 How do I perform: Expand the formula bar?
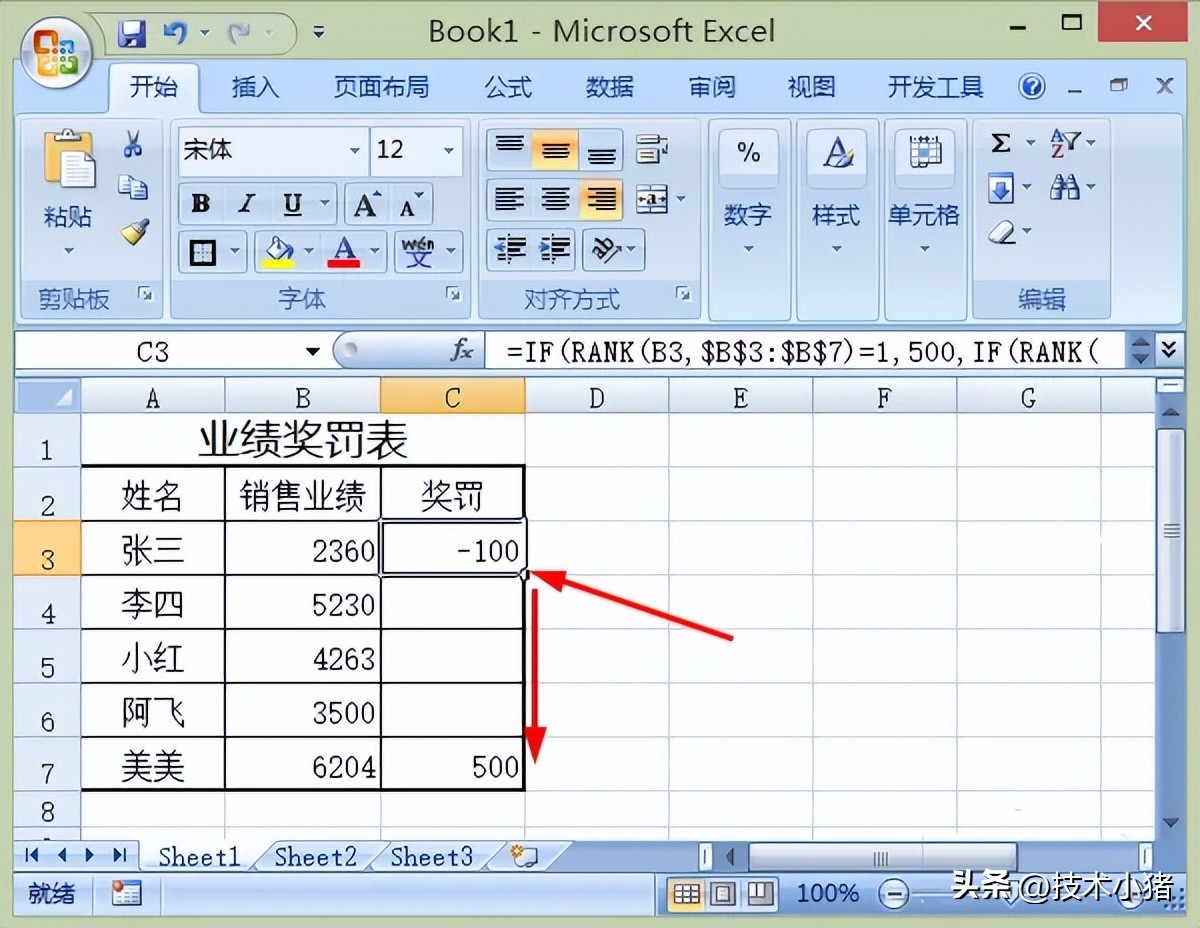point(1170,350)
